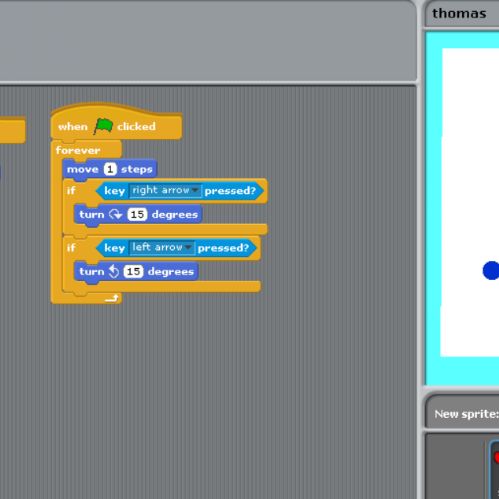Click the steps value in move block

point(110,169)
